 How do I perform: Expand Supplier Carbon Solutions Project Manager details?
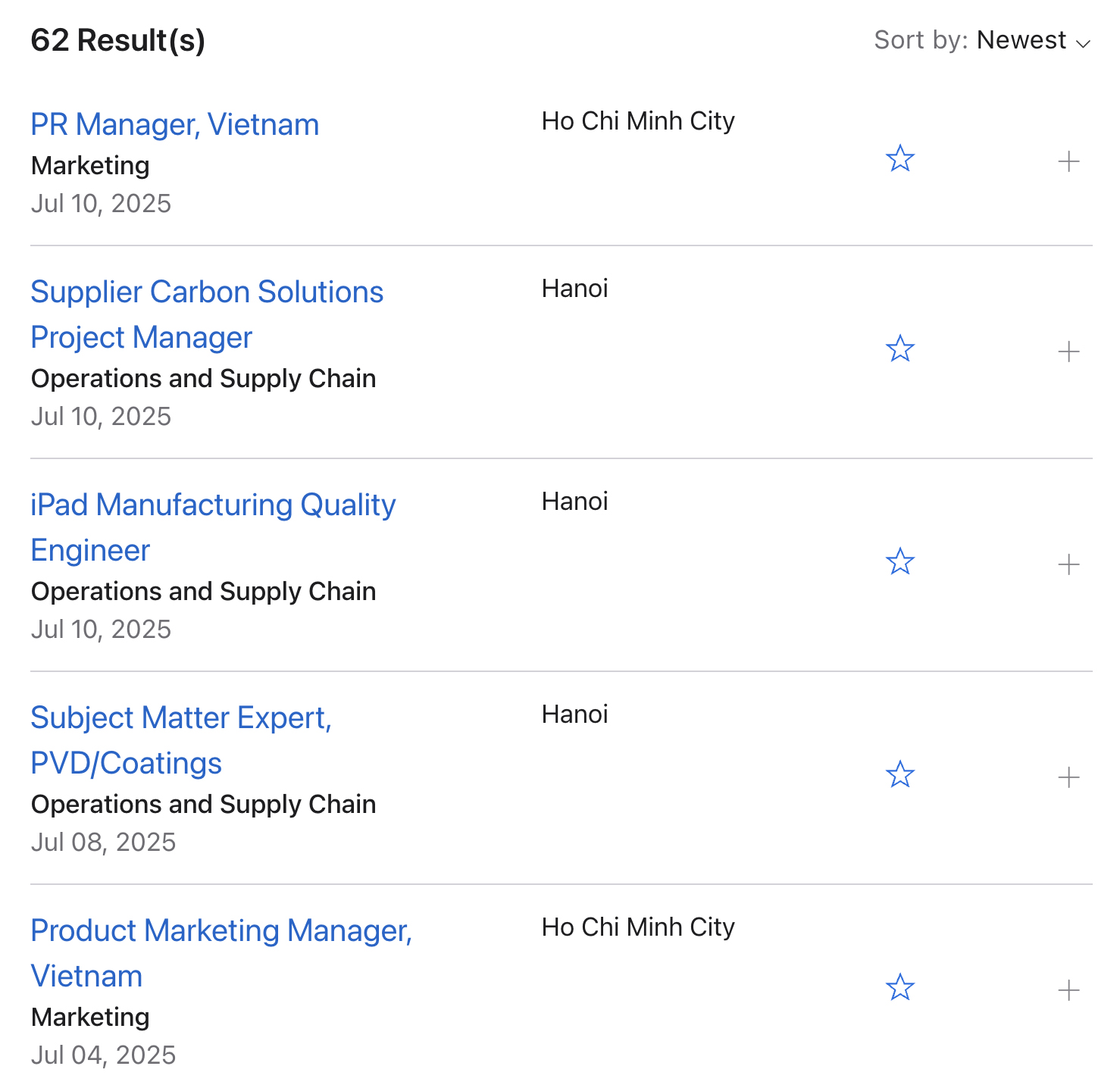point(1068,352)
